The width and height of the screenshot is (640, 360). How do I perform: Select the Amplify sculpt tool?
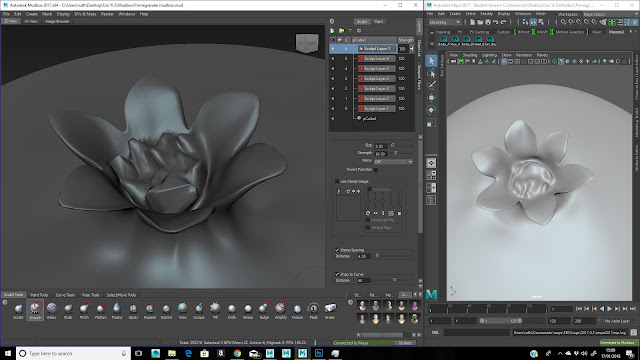click(x=281, y=311)
